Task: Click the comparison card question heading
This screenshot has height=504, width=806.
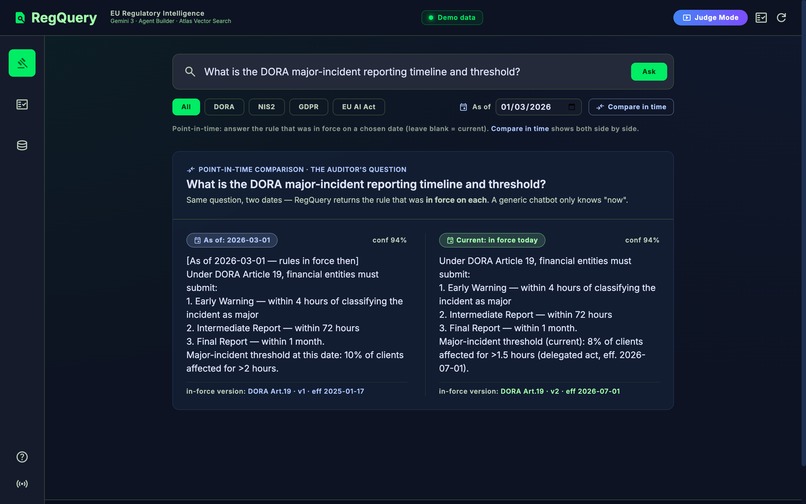Action: (x=366, y=184)
